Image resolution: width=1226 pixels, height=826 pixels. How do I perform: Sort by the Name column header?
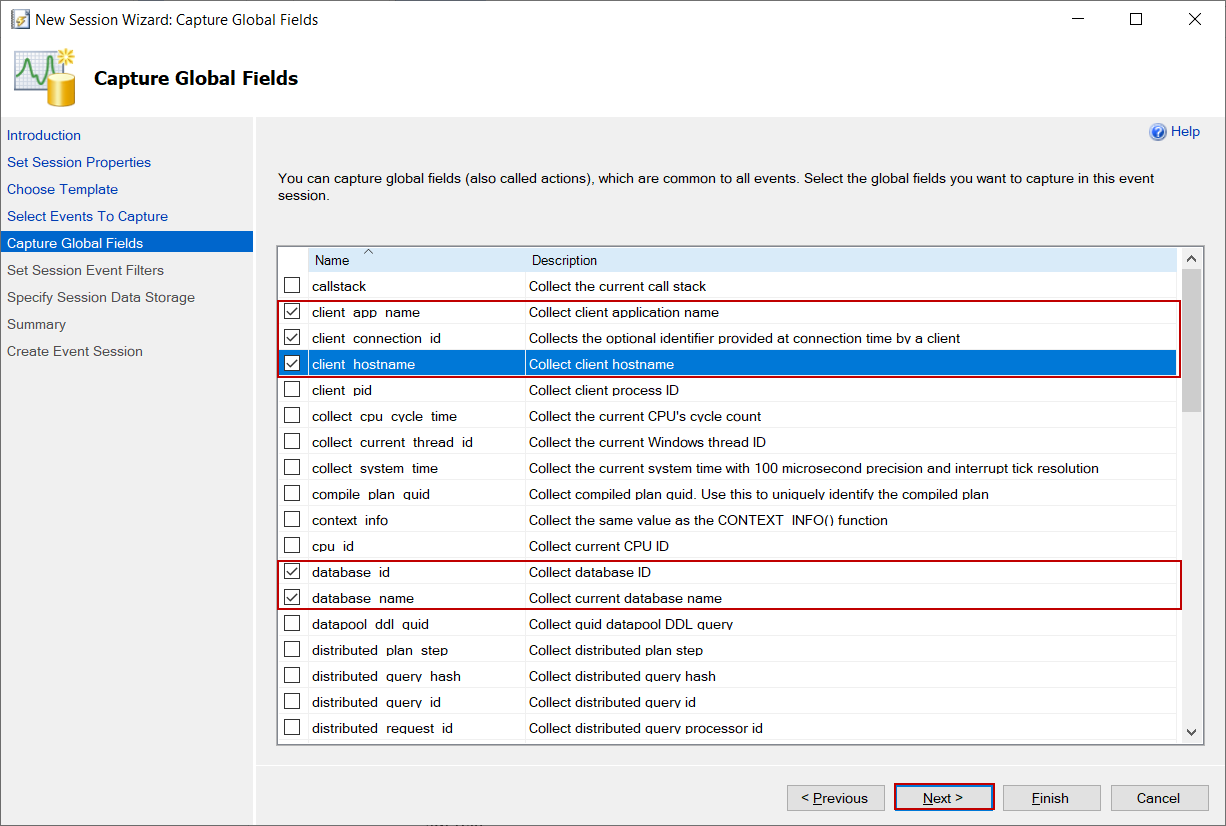click(332, 260)
